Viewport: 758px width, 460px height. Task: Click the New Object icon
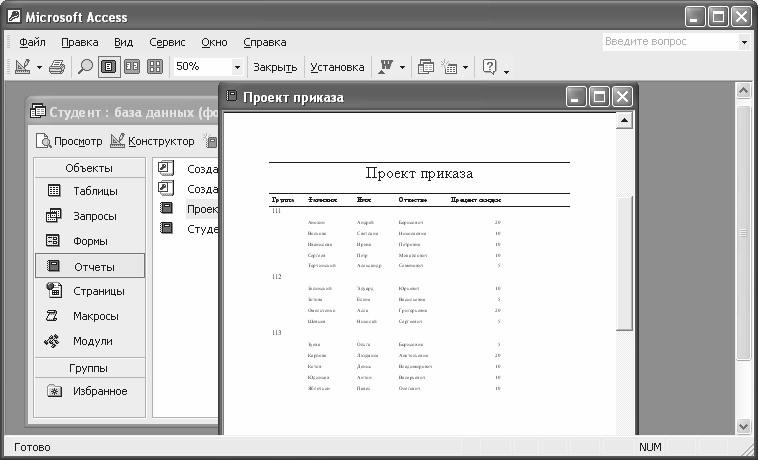tap(450, 67)
